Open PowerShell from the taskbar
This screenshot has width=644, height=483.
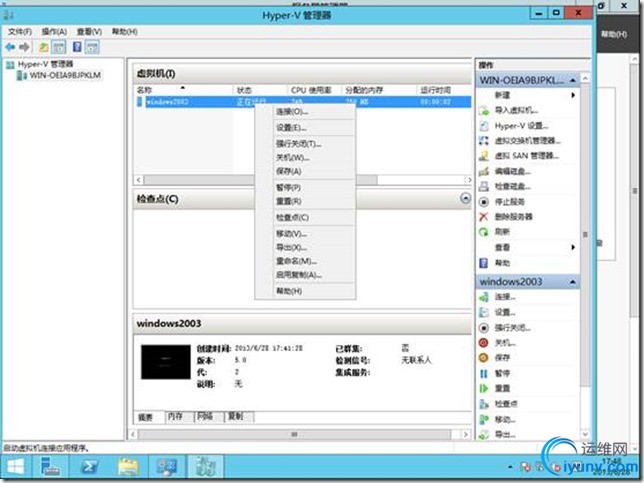pyautogui.click(x=90, y=467)
